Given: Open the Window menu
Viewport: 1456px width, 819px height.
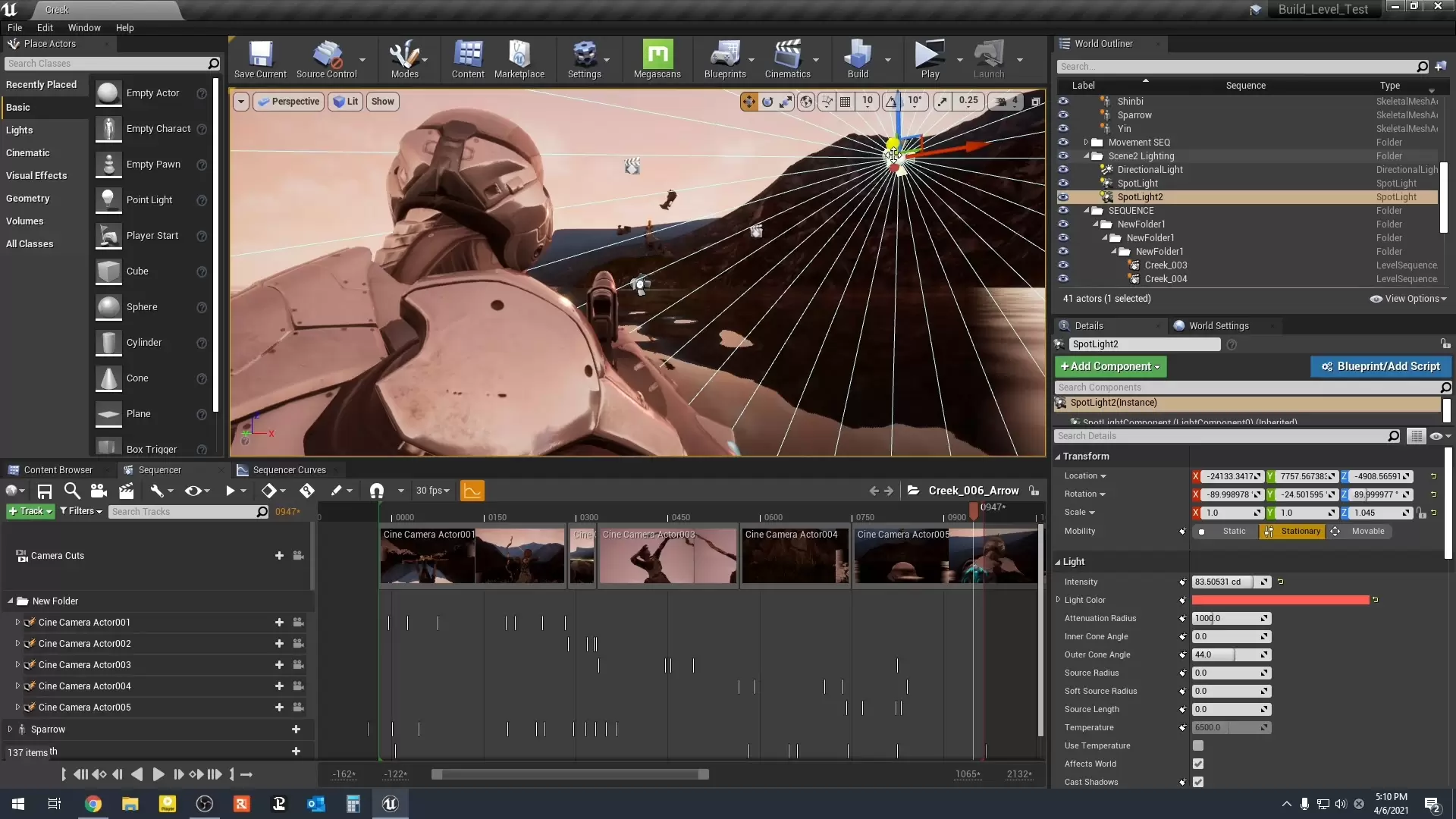Looking at the screenshot, I should coord(84,27).
